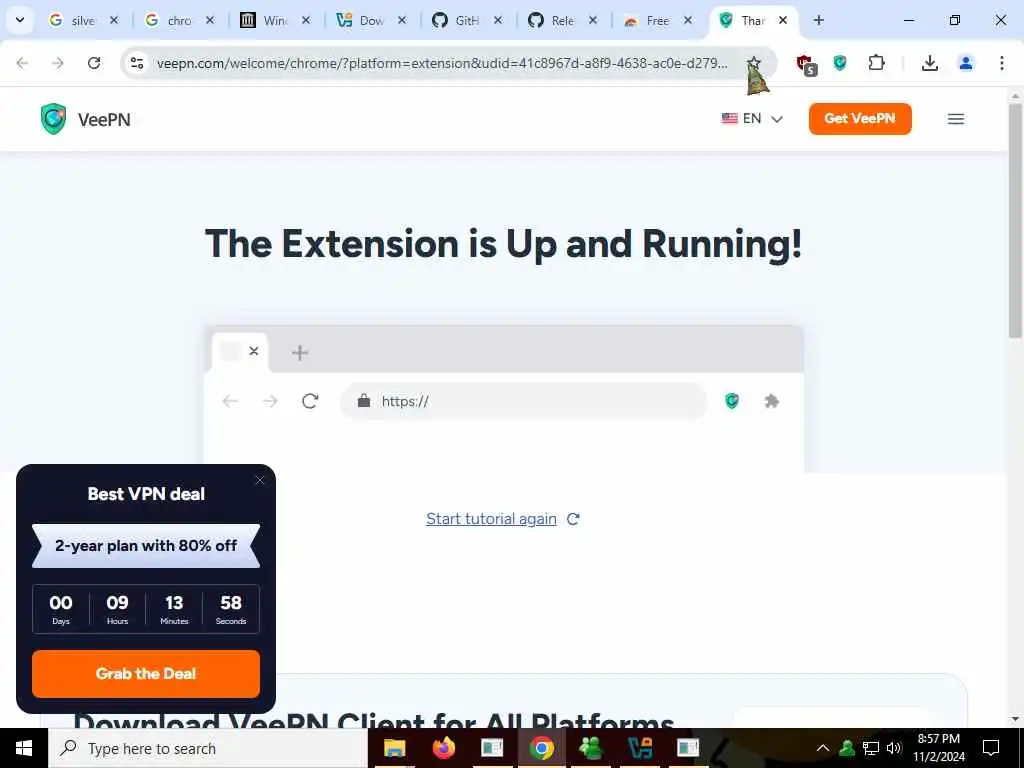This screenshot has width=1024, height=768.
Task: Open the Windows notification center
Action: [x=991, y=748]
